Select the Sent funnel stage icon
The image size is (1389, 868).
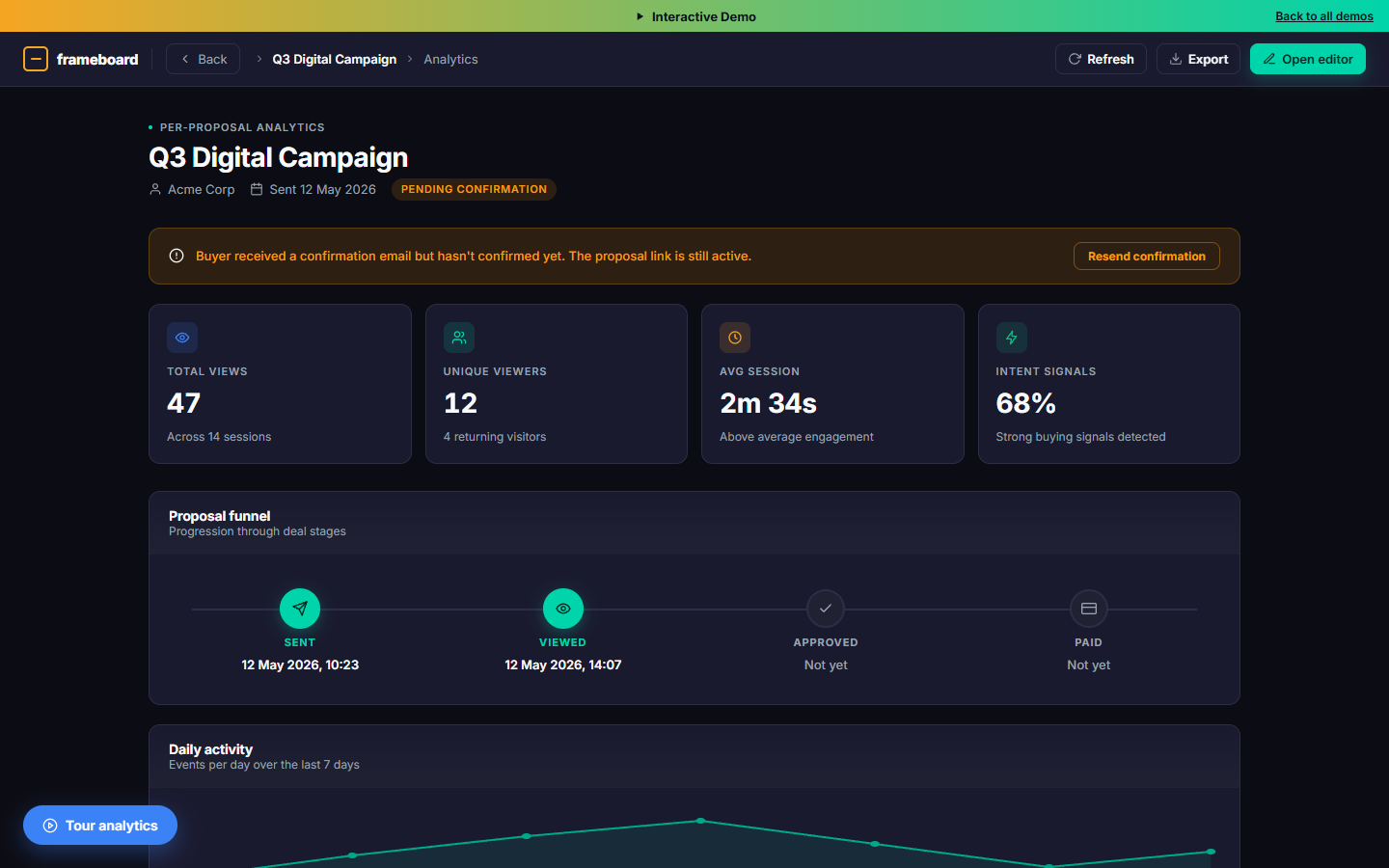point(300,609)
